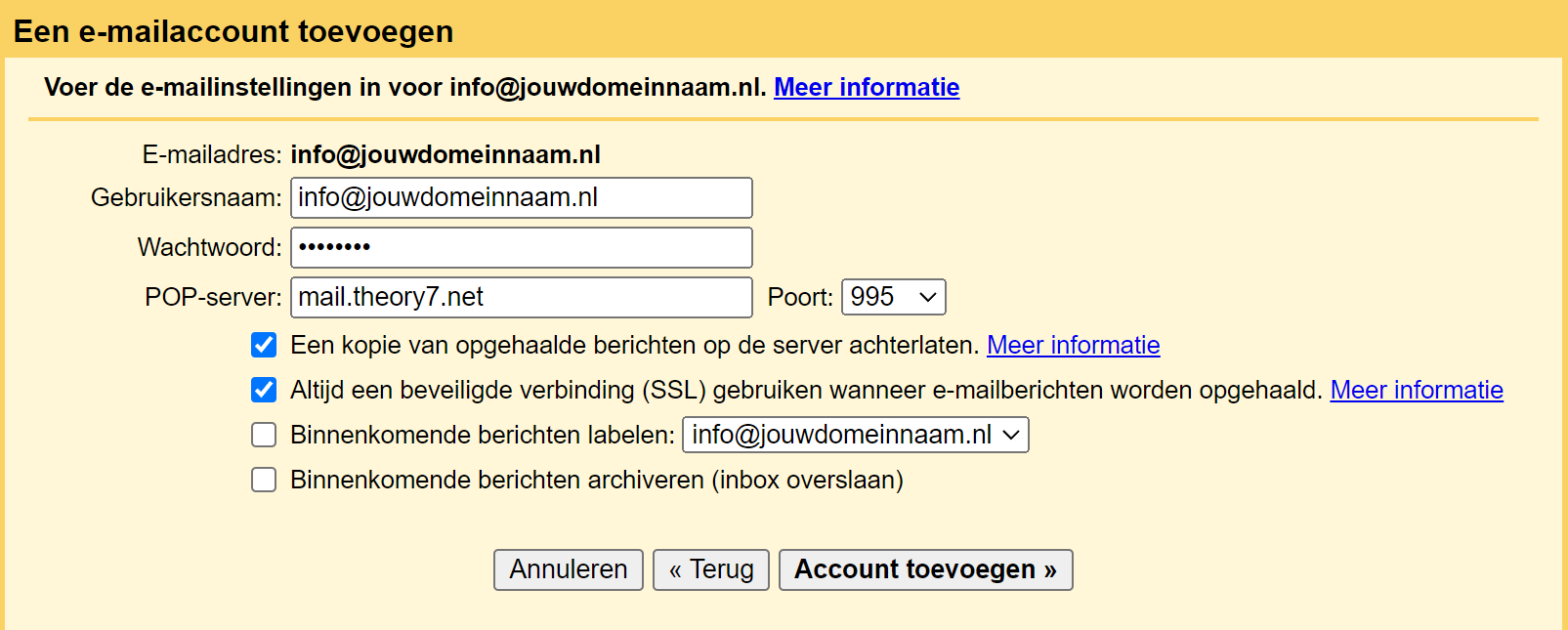Click the bold e-mail address next to 'E-mailadres:'
The image size is (1568, 630).
[x=445, y=155]
